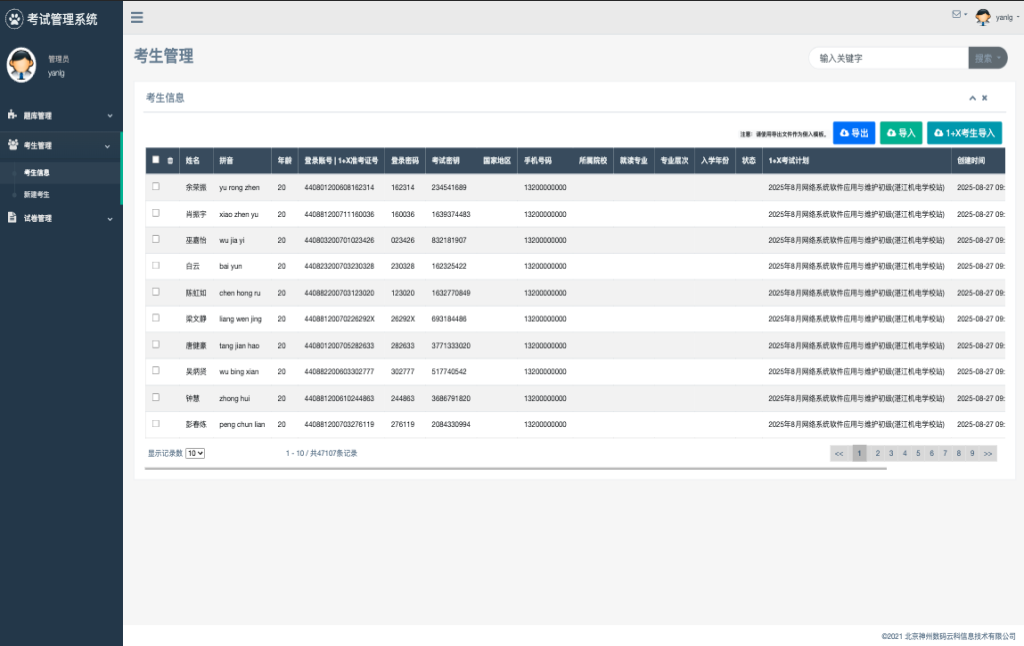Check the select-all checkbox in table header
The width and height of the screenshot is (1024, 646).
coord(155,160)
